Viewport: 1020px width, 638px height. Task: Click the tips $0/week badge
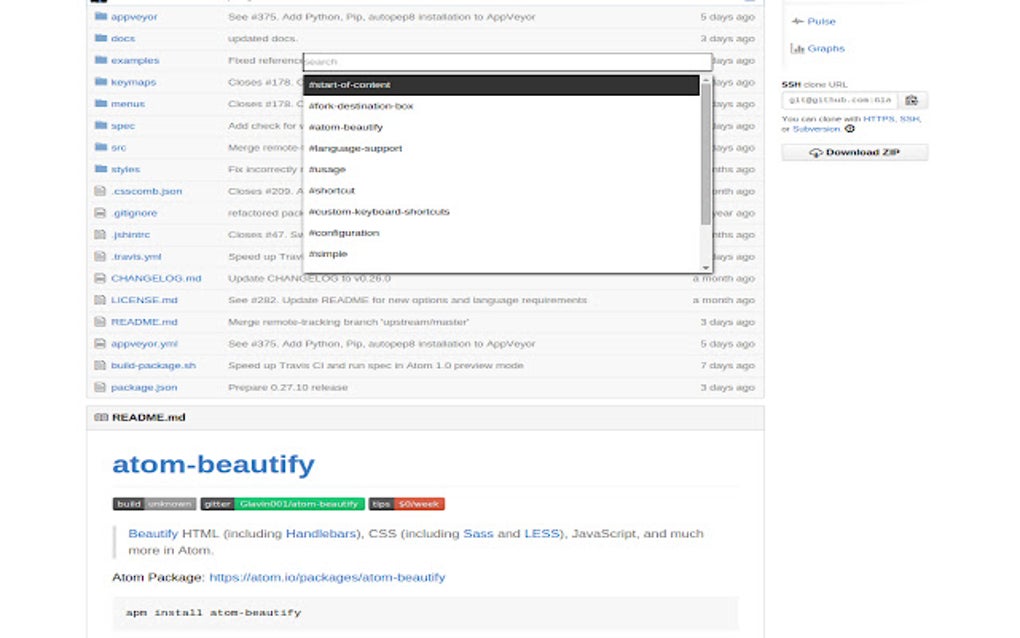[x=407, y=504]
